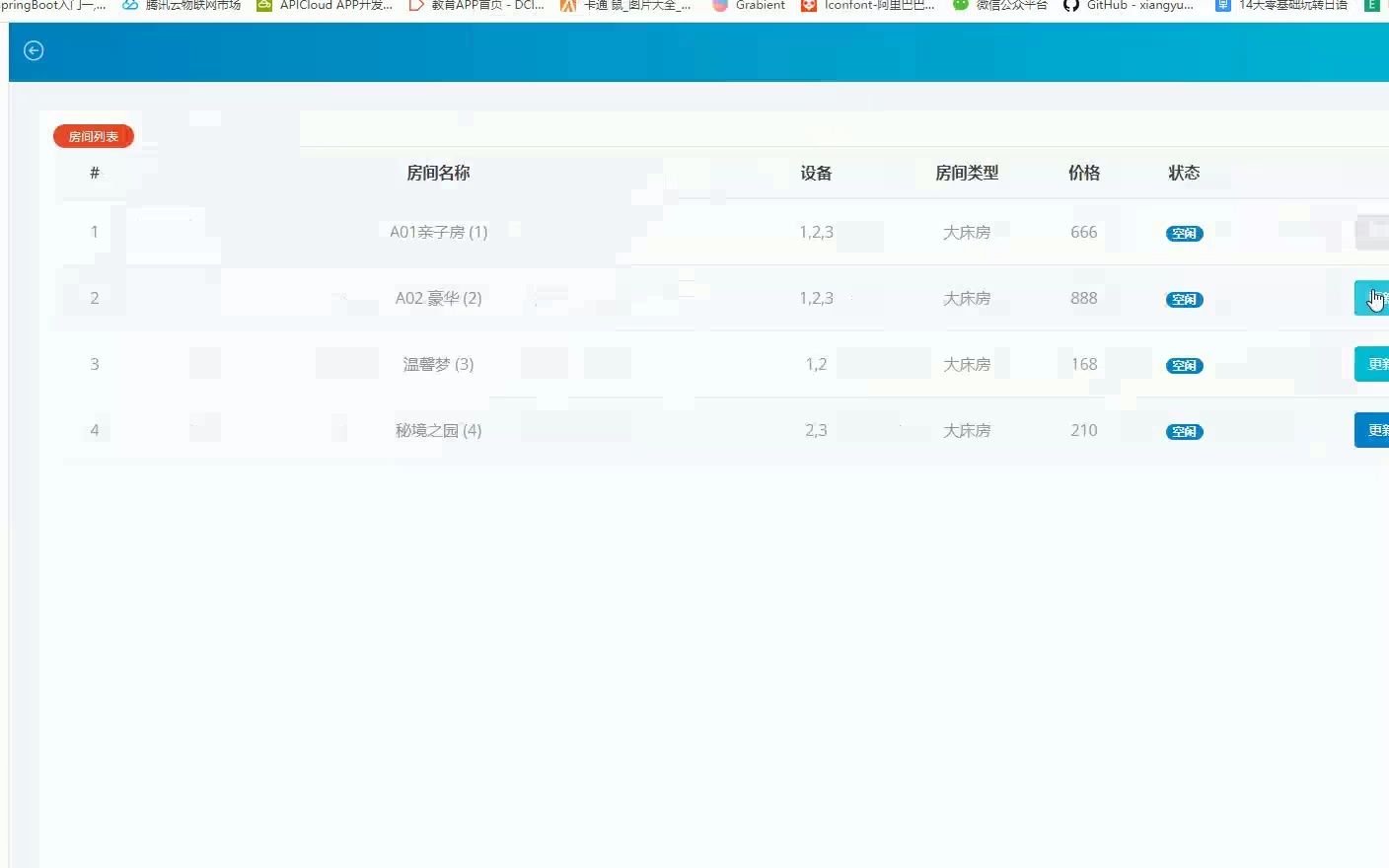Toggle the 空闲 status of 秘境之园

click(1184, 431)
